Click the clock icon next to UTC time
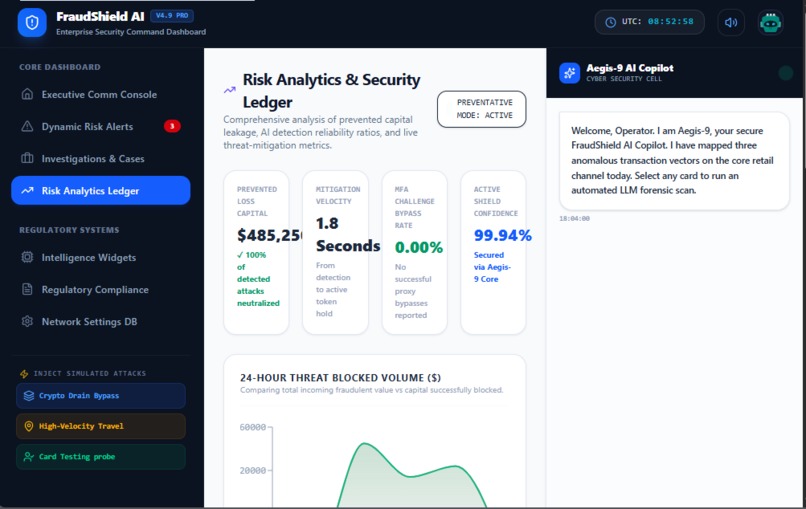806x509 pixels. click(610, 22)
